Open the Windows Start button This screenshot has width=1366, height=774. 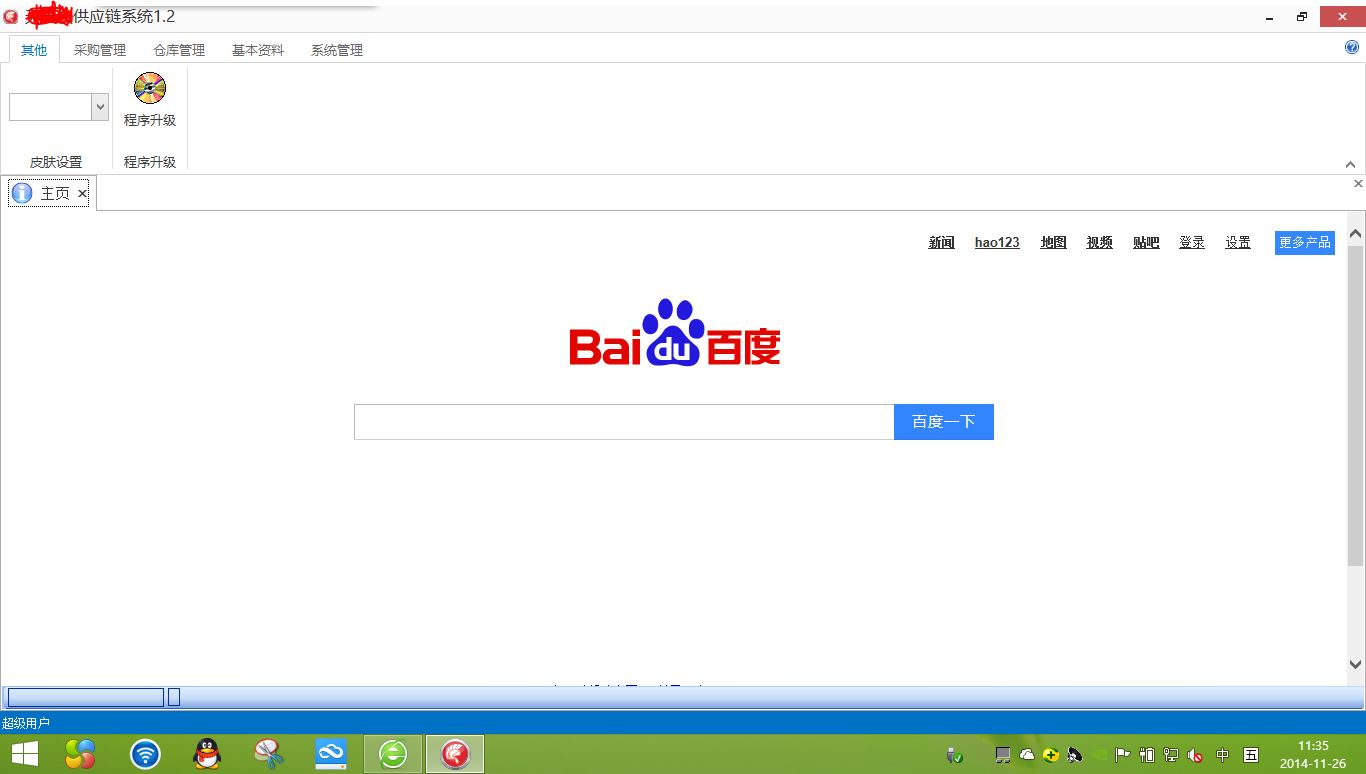[25, 754]
